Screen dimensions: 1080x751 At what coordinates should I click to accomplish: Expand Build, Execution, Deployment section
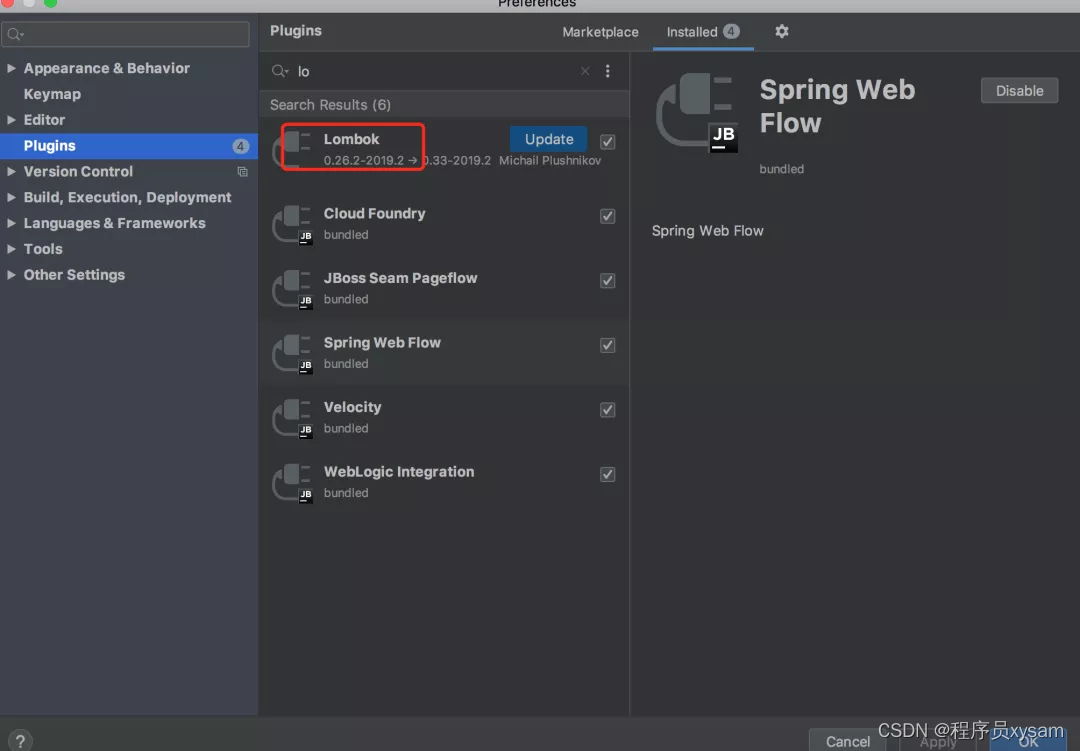coord(11,197)
